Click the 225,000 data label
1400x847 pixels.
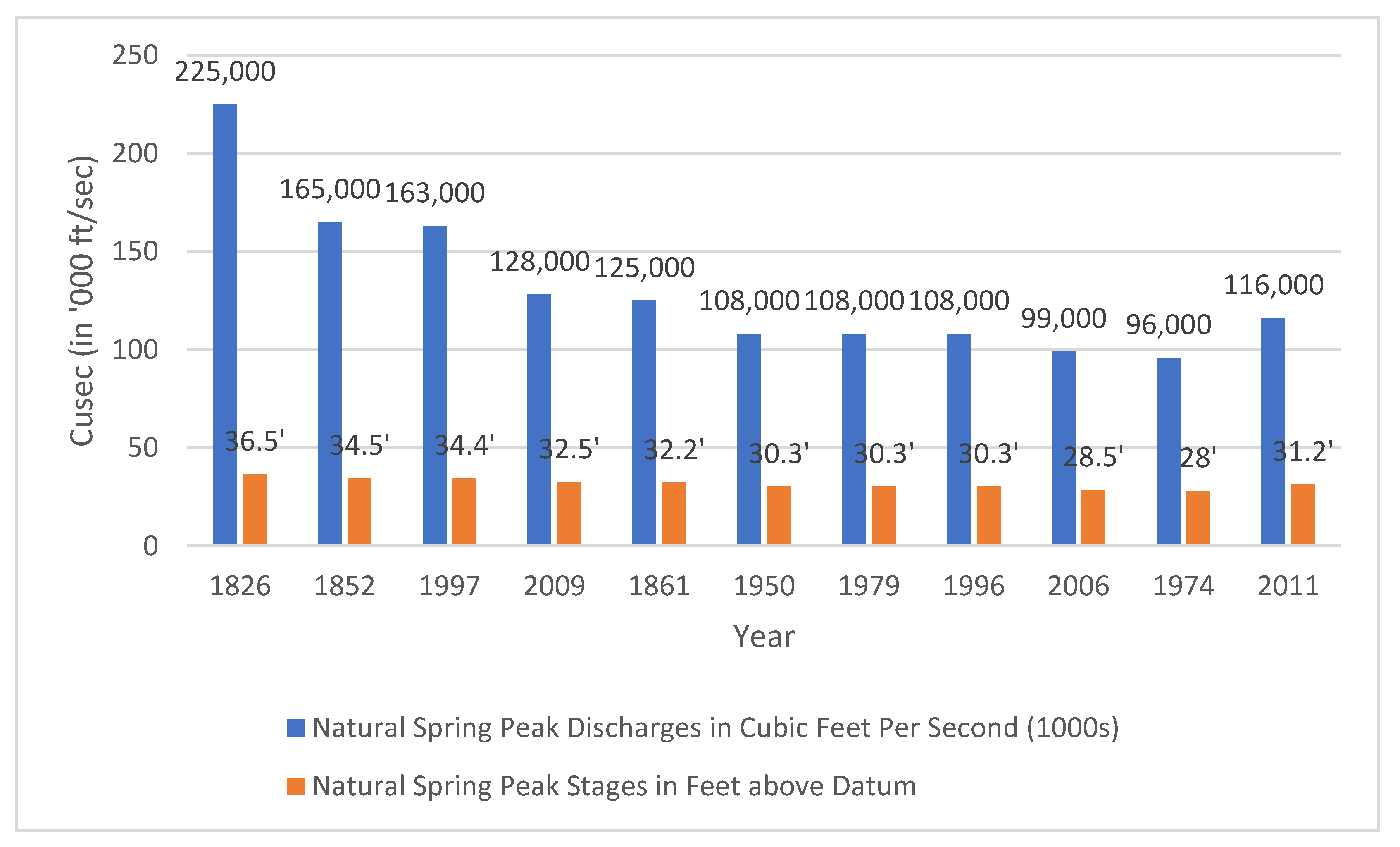(x=225, y=72)
